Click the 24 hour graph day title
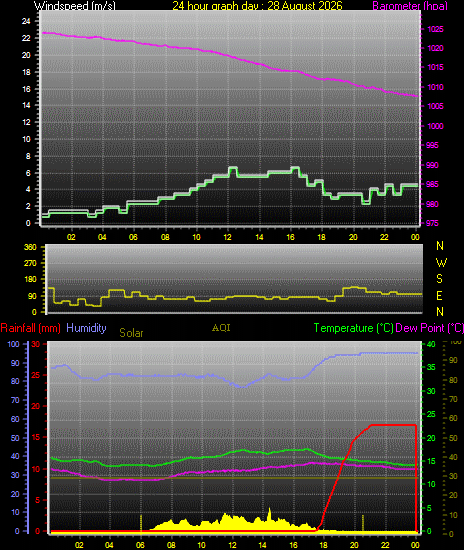 point(257,6)
